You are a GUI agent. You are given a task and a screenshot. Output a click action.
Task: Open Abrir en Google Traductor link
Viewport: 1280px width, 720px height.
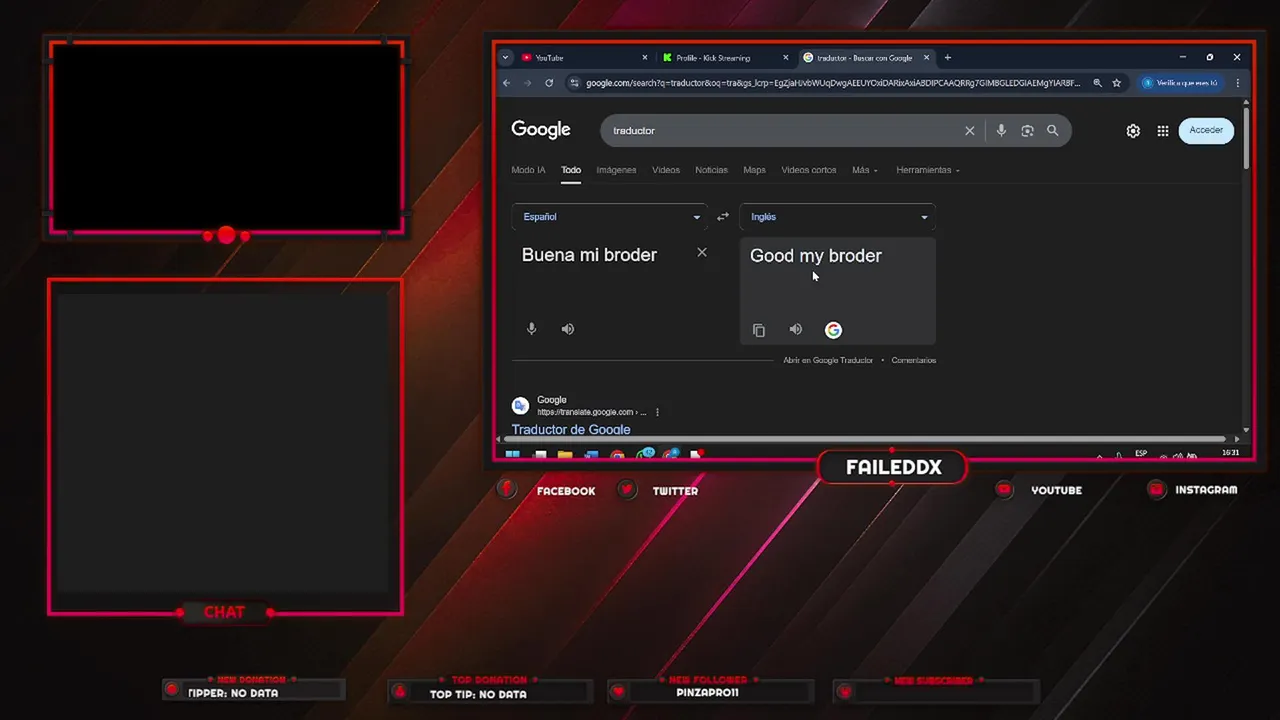click(x=828, y=360)
